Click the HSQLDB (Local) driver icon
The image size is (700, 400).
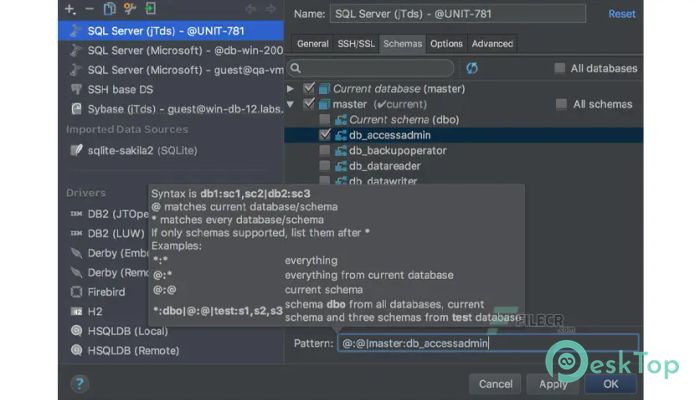(76, 331)
